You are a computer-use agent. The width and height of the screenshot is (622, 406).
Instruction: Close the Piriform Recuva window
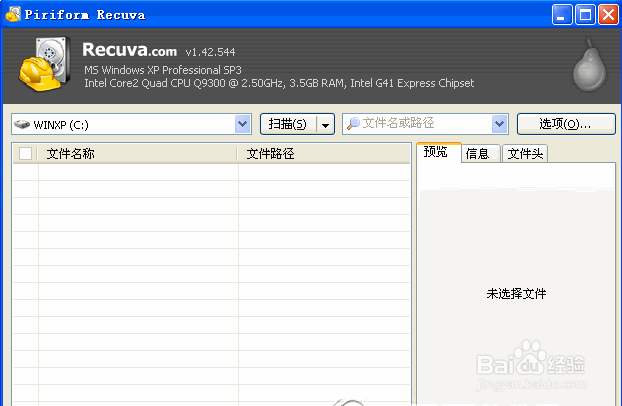pyautogui.click(x=609, y=15)
